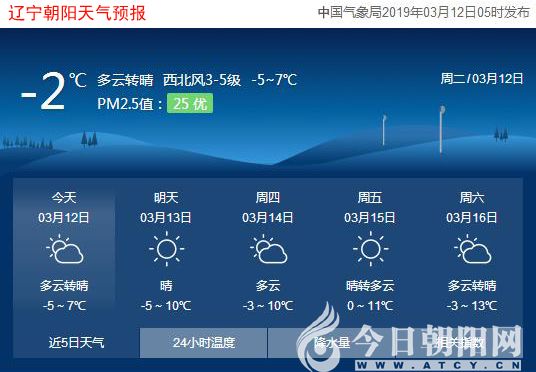Click the green PM2.5 25 优 badge

pos(190,103)
